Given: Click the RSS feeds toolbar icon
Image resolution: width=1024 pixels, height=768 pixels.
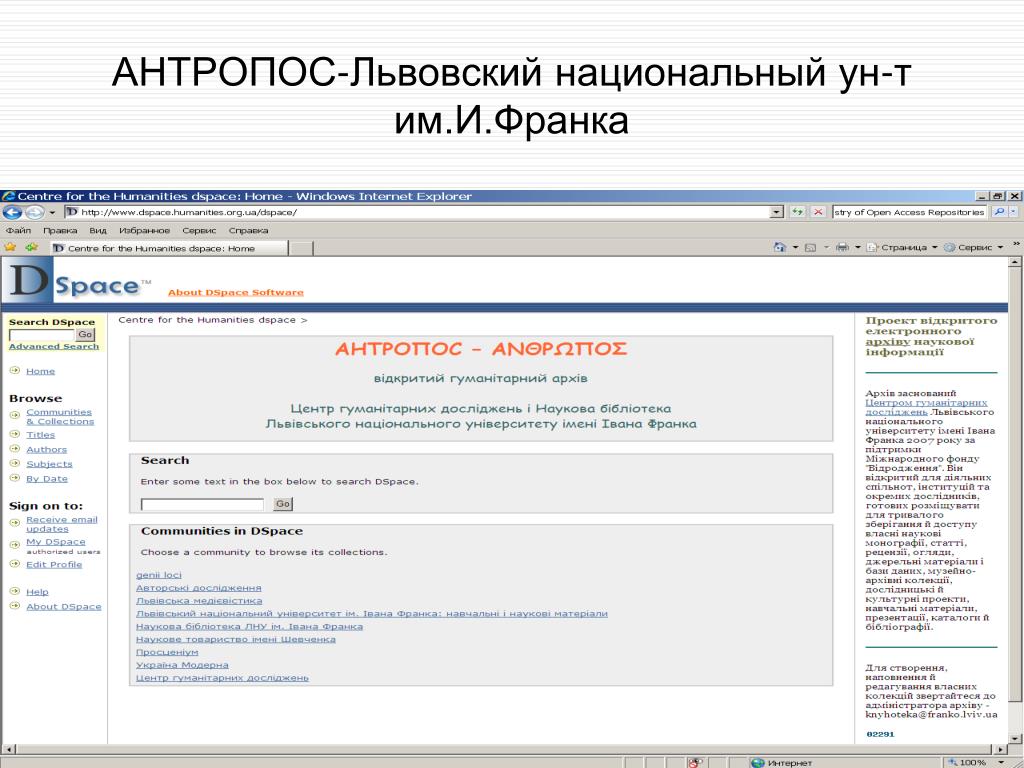Looking at the screenshot, I should [x=810, y=248].
